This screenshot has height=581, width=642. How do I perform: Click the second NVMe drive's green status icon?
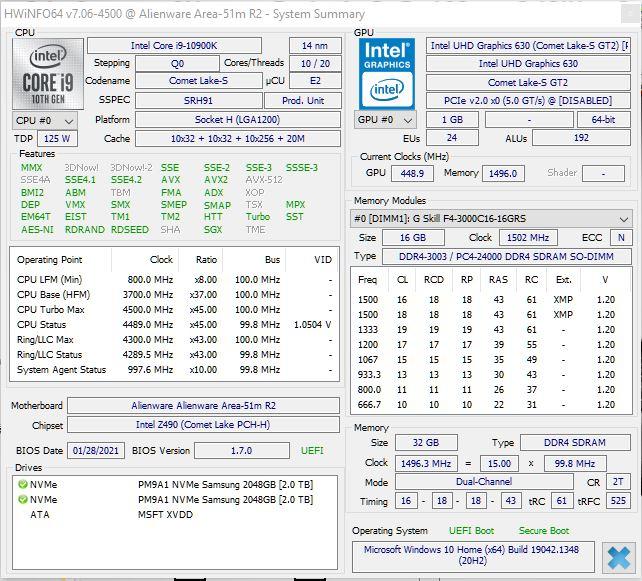pyautogui.click(x=22, y=499)
